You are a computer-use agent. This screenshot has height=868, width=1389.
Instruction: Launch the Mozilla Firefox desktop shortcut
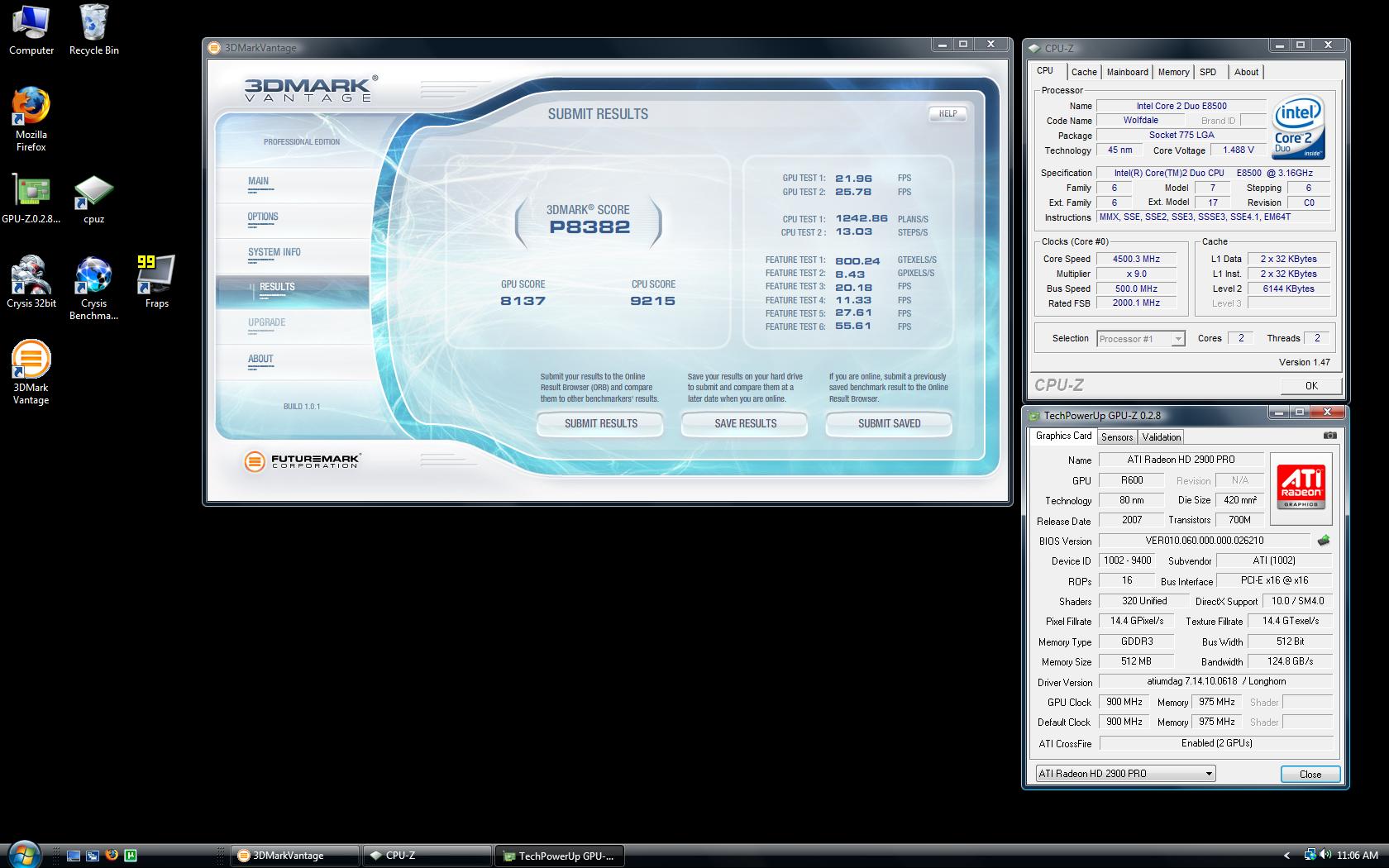31,119
